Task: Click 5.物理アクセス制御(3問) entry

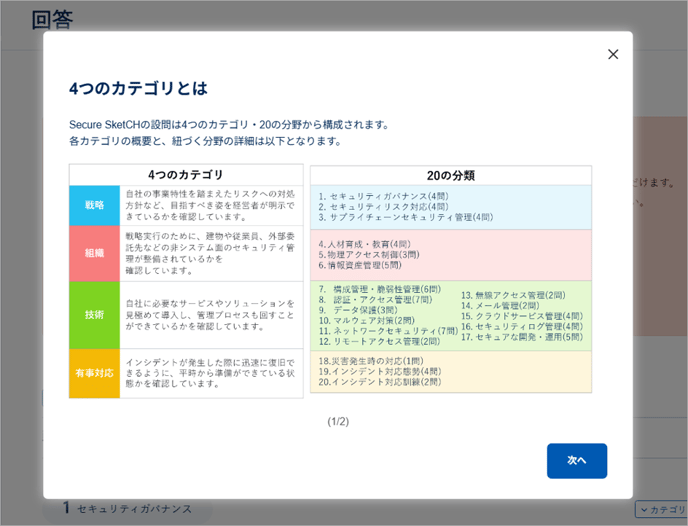Action: tap(369, 254)
